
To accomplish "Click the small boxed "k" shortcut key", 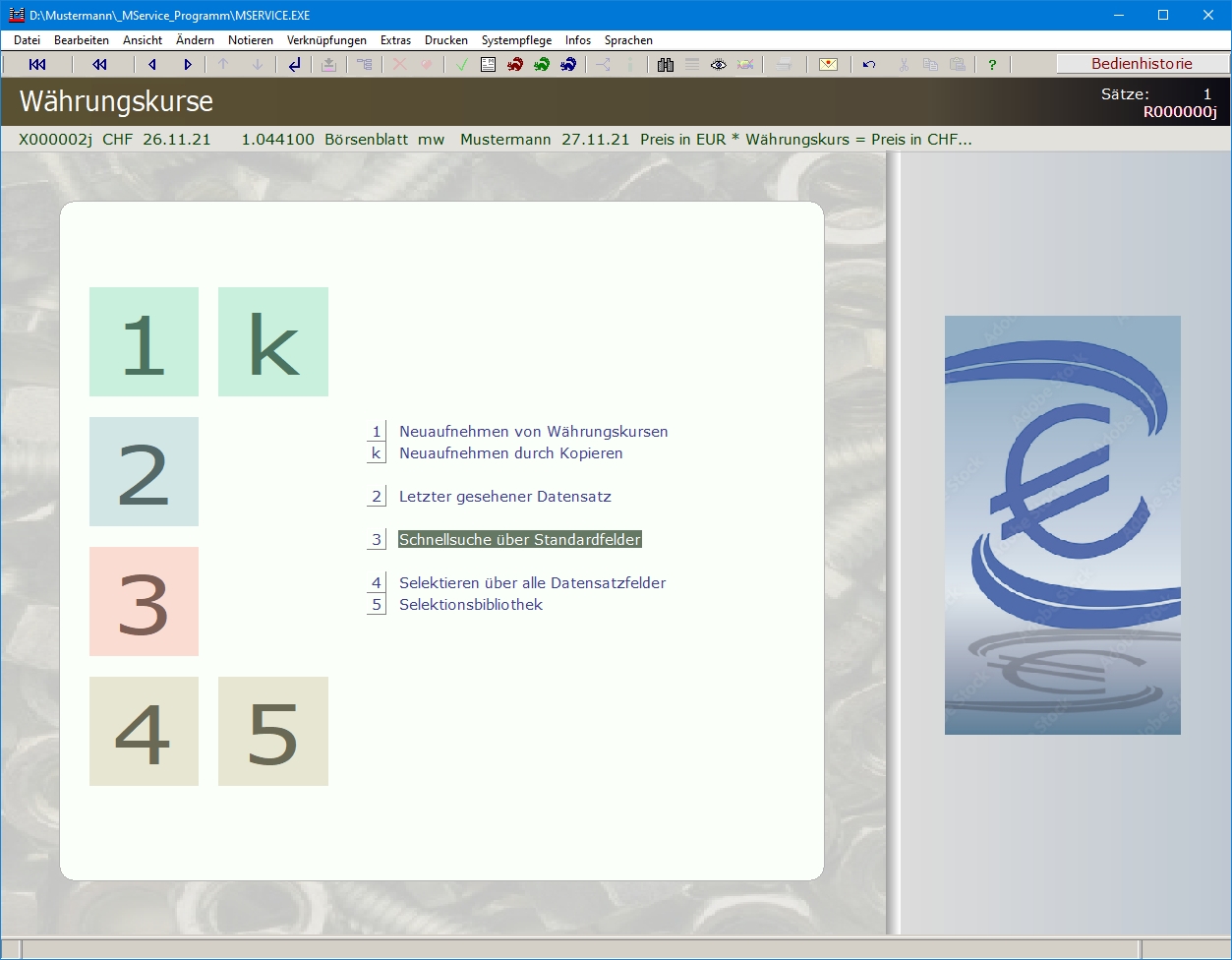I will point(376,453).
